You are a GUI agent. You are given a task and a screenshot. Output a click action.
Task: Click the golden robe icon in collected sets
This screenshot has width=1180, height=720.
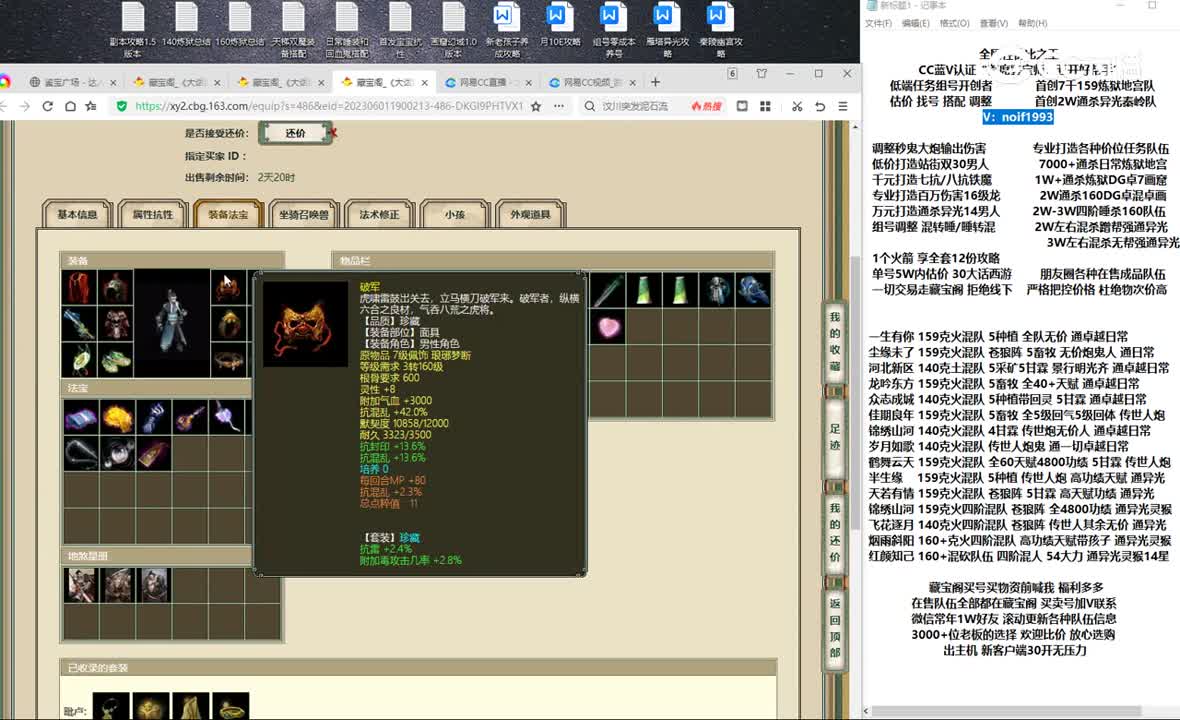(x=191, y=707)
